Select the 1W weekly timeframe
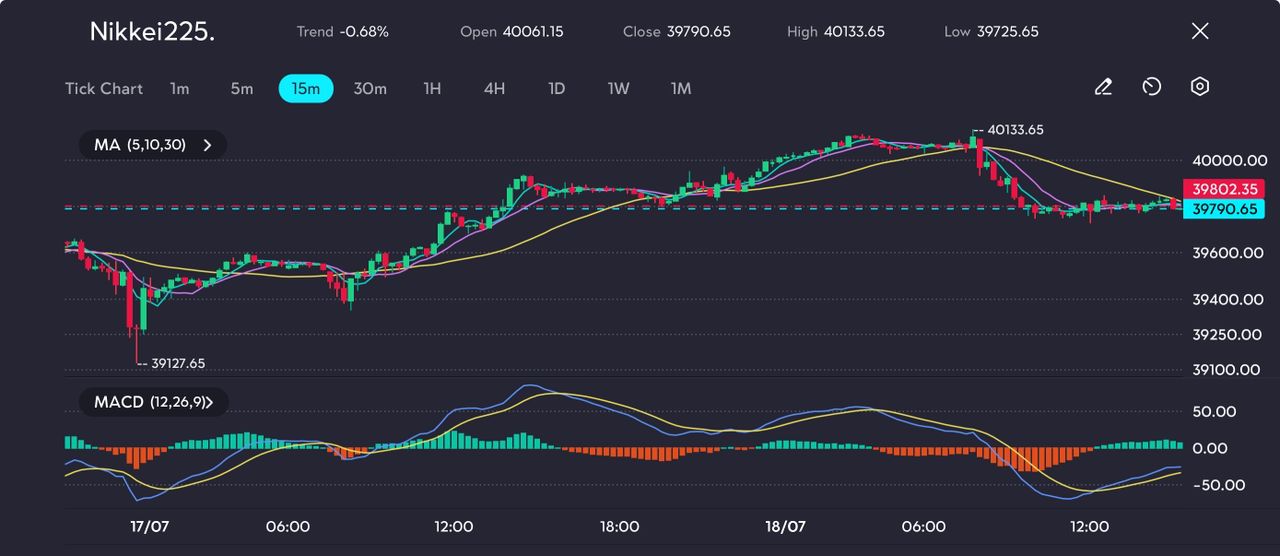 (x=619, y=89)
